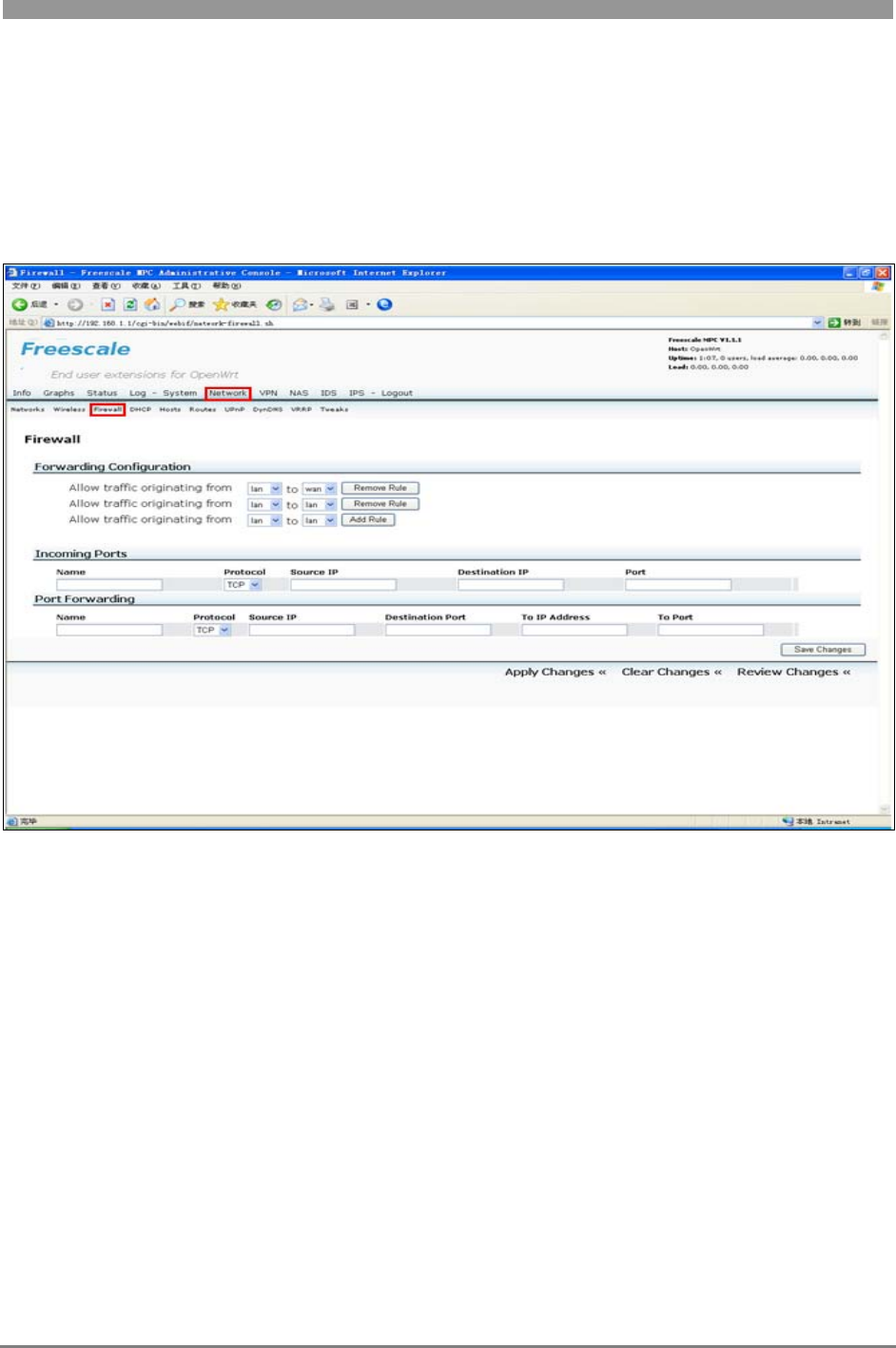896x1348 pixels.
Task: Open the address bar history dropdown
Action: (818, 322)
